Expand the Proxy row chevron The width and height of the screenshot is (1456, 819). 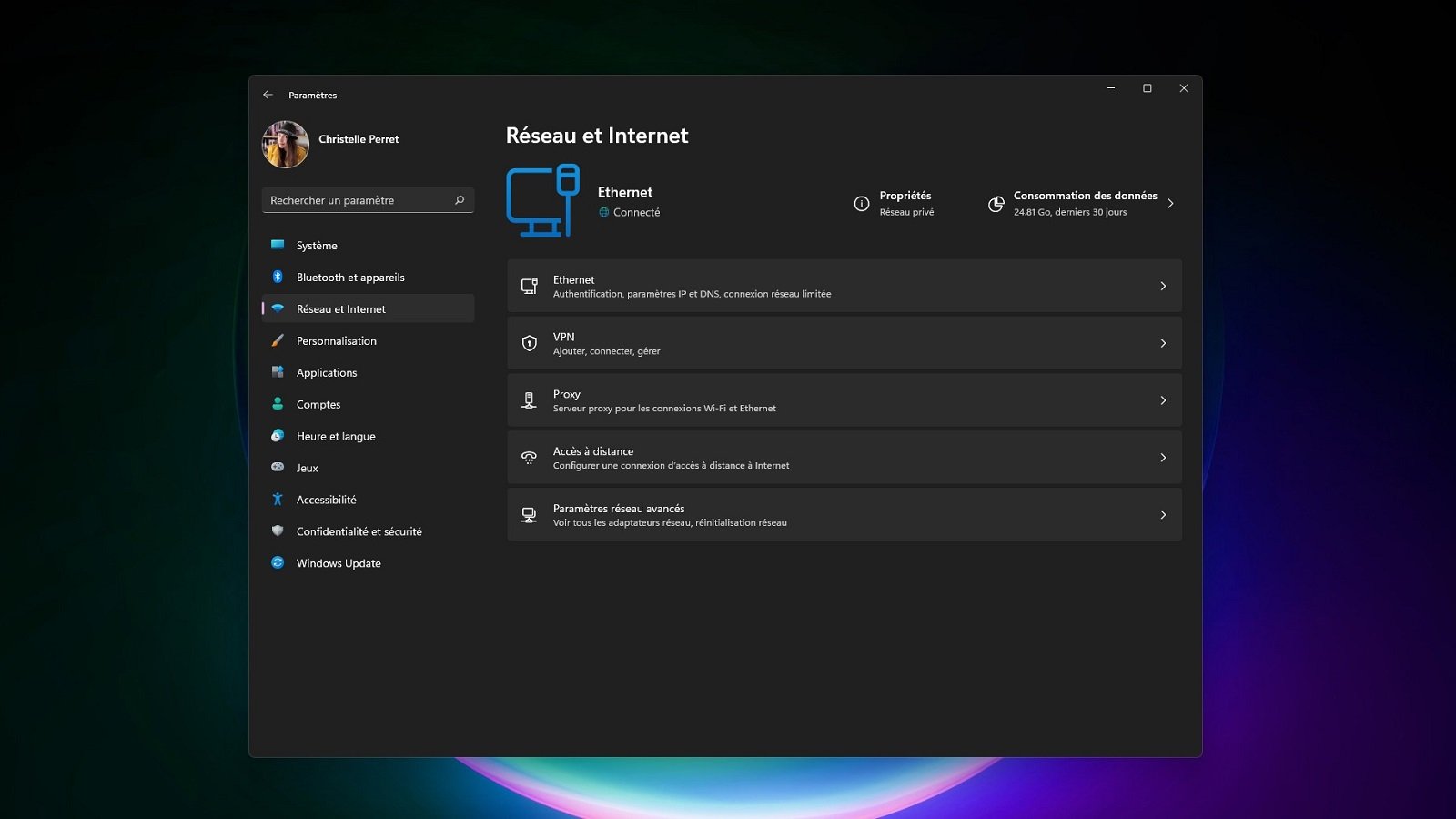point(1163,400)
